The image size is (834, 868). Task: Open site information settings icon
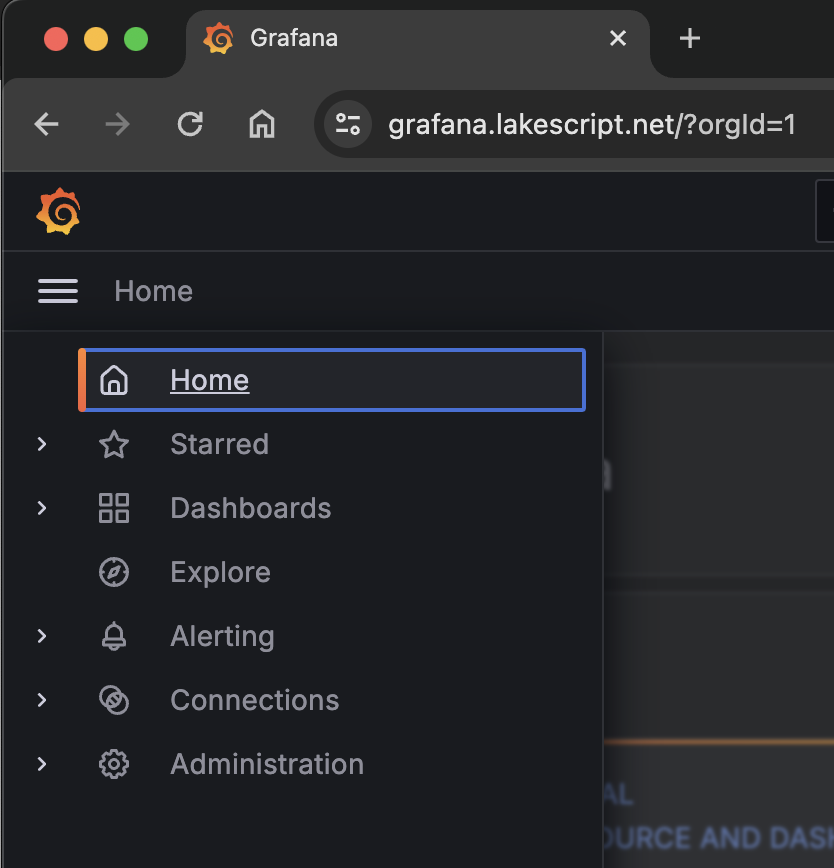[348, 124]
